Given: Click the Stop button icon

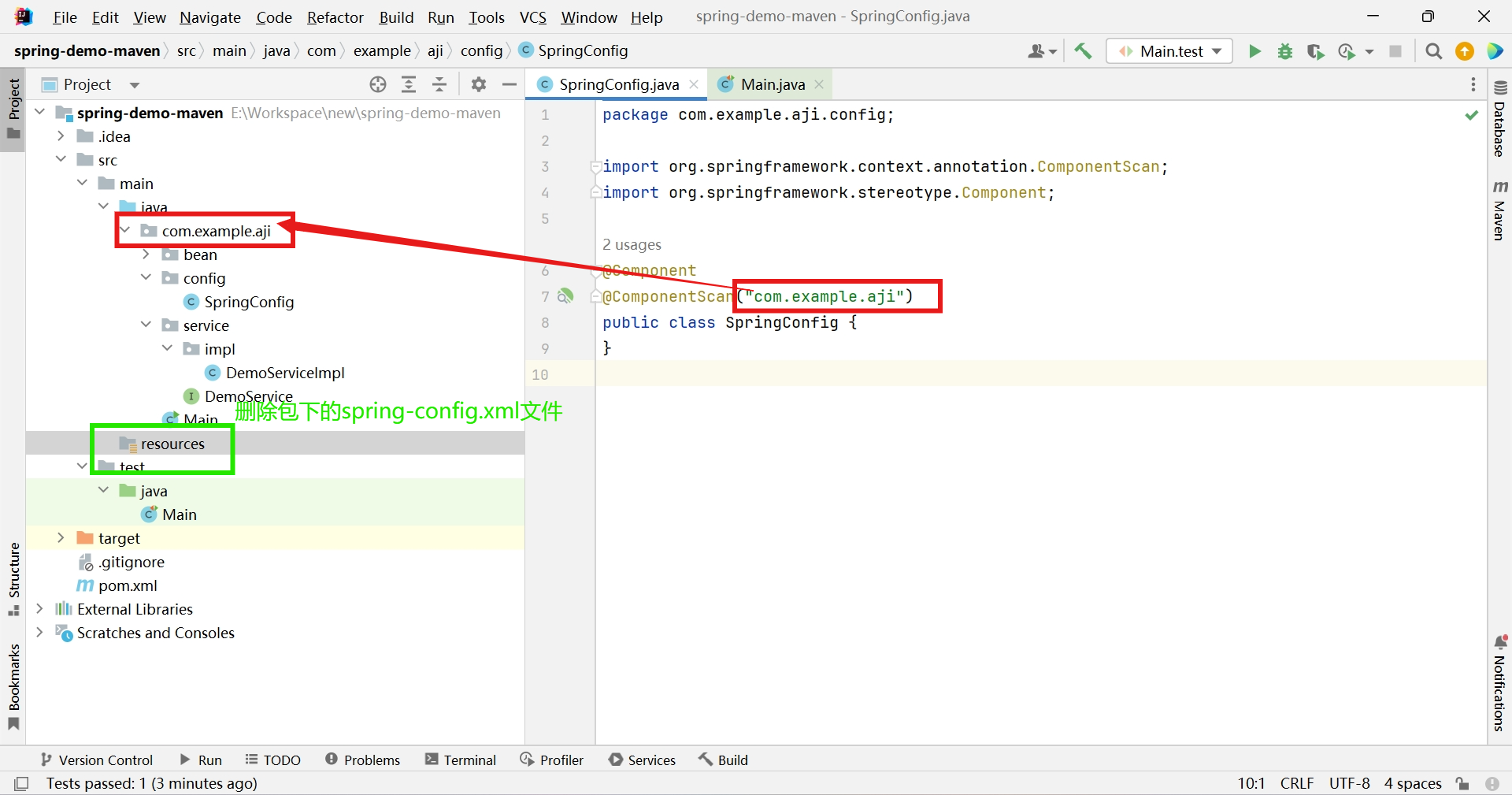Looking at the screenshot, I should point(1395,51).
